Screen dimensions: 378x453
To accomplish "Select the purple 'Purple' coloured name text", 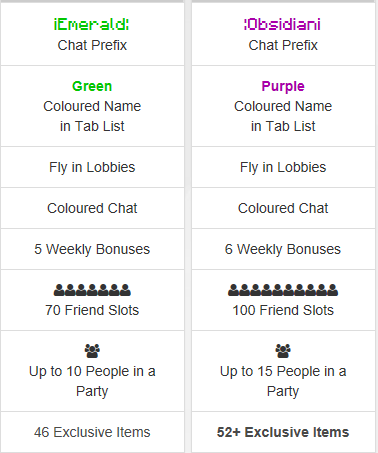I will click(283, 87).
